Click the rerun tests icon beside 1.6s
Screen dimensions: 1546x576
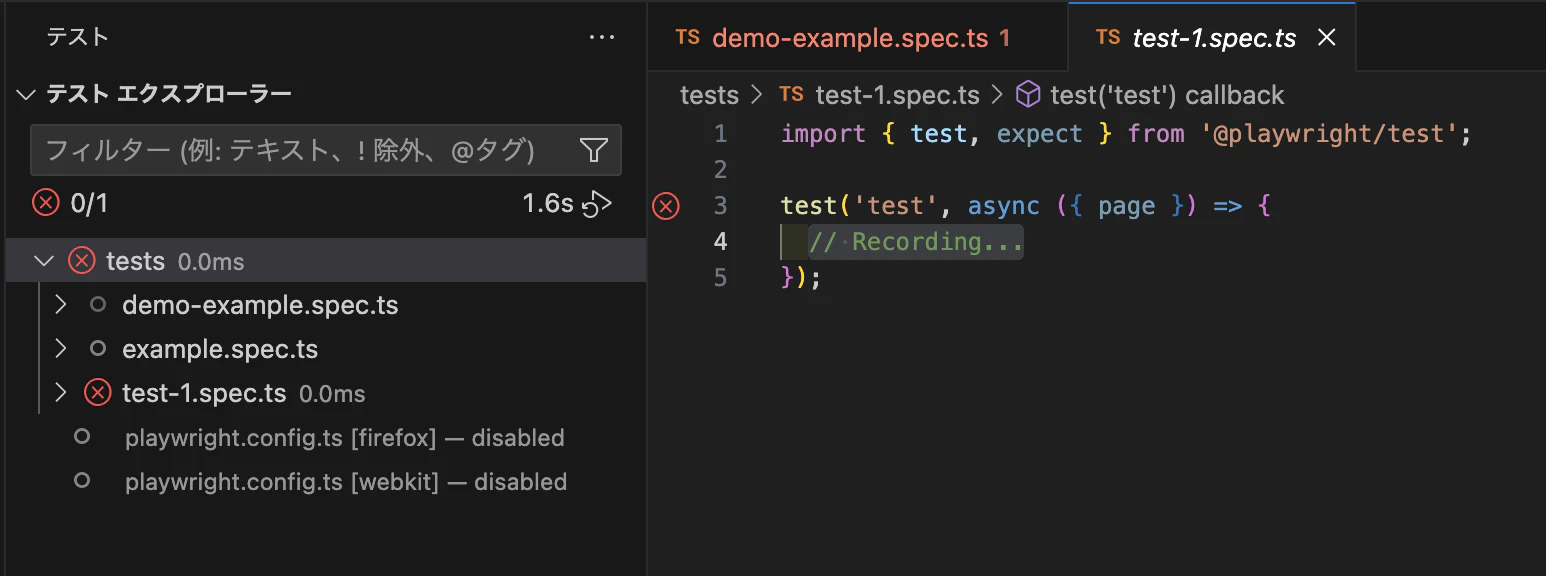click(598, 205)
